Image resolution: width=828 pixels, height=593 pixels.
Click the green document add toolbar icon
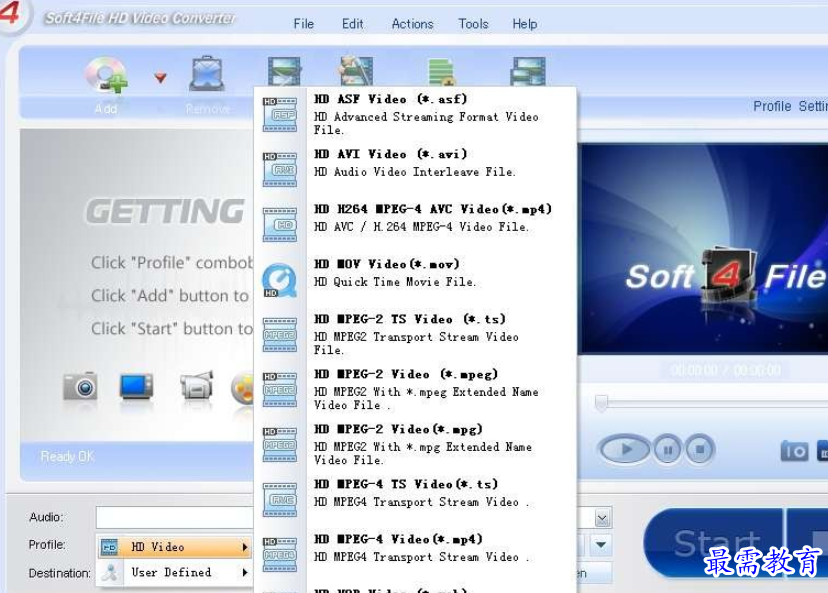(441, 72)
